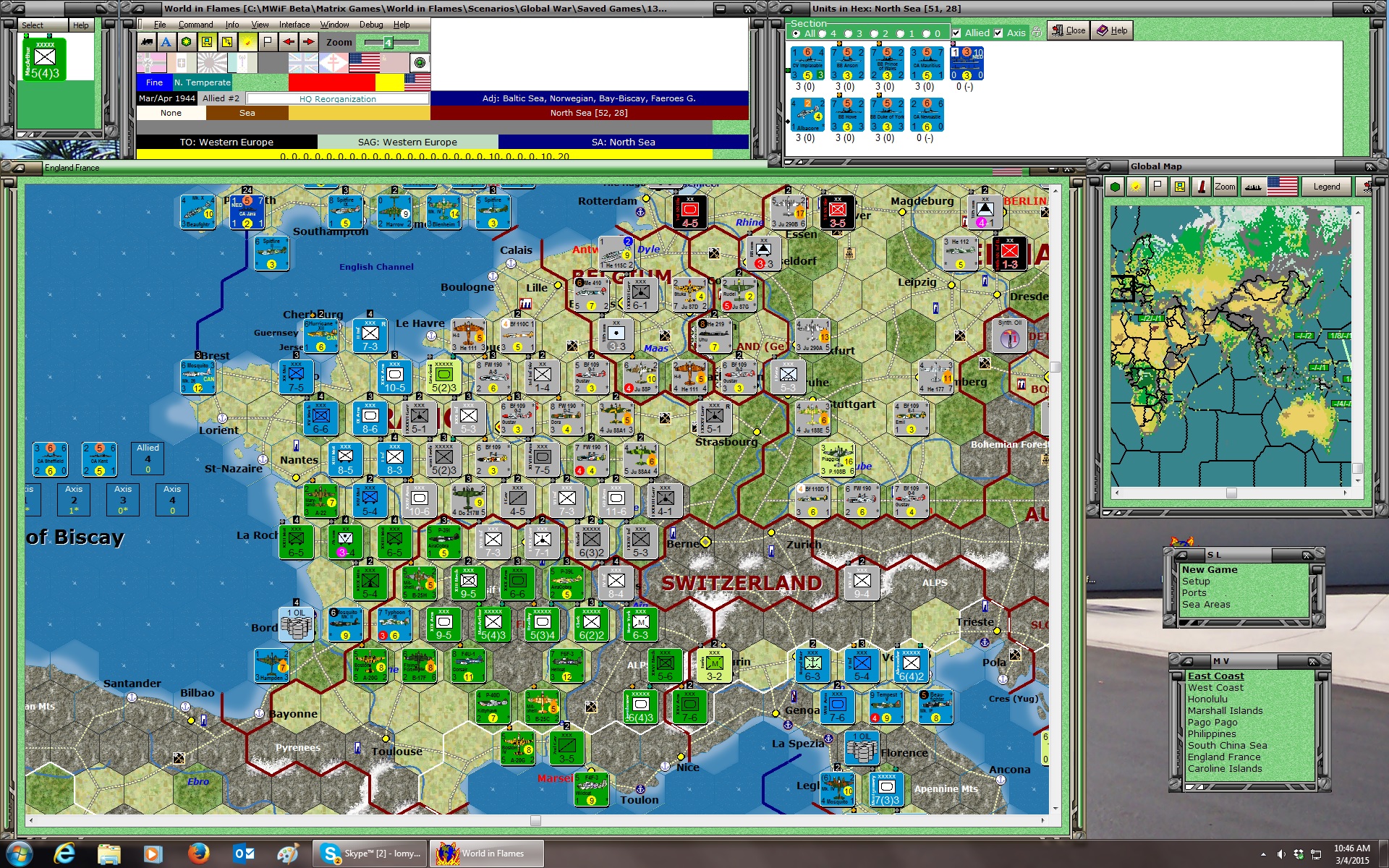This screenshot has height=868, width=1389.
Task: Click Zoom button in Global Map toolbar
Action: pos(1225,187)
